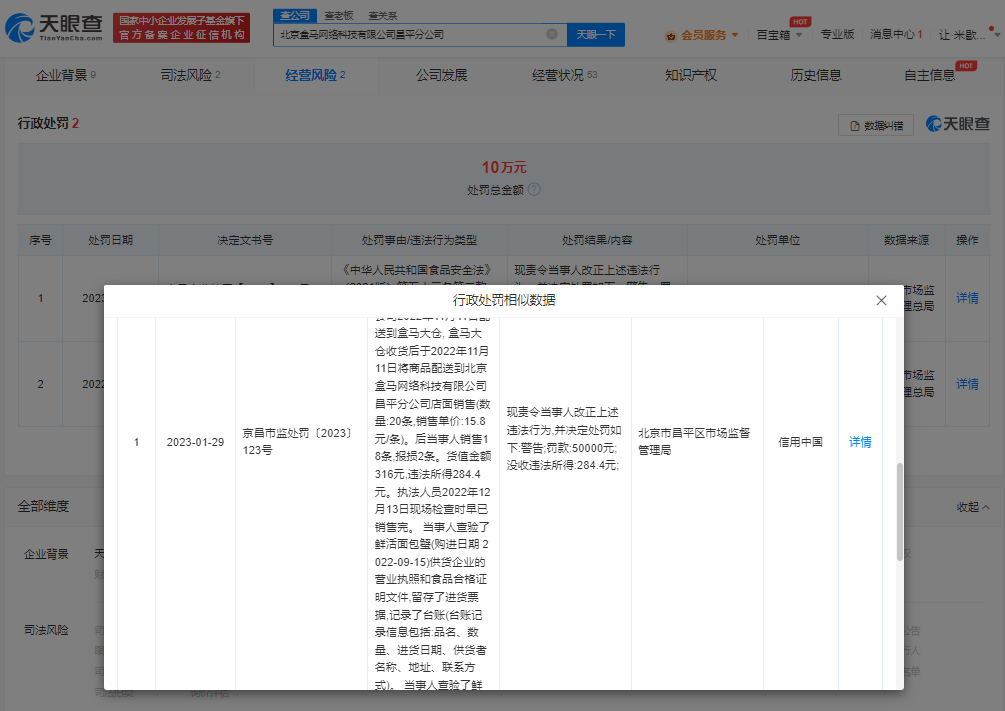Click the 数据纠错 button
This screenshot has height=711, width=1005.
click(x=876, y=126)
